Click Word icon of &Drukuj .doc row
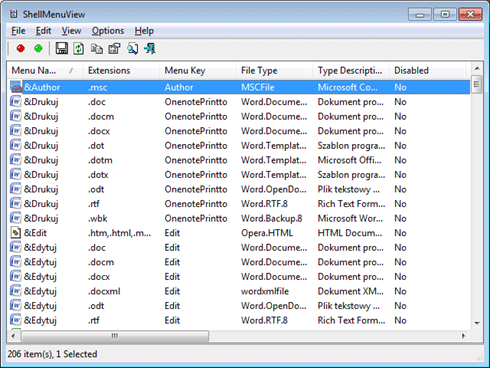 [x=16, y=101]
